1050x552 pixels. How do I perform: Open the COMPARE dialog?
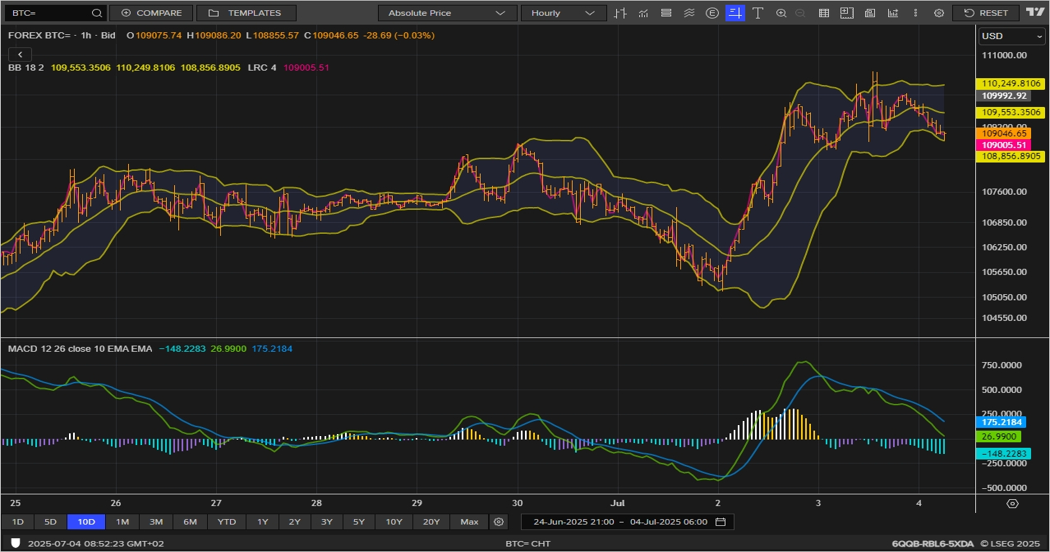(151, 13)
